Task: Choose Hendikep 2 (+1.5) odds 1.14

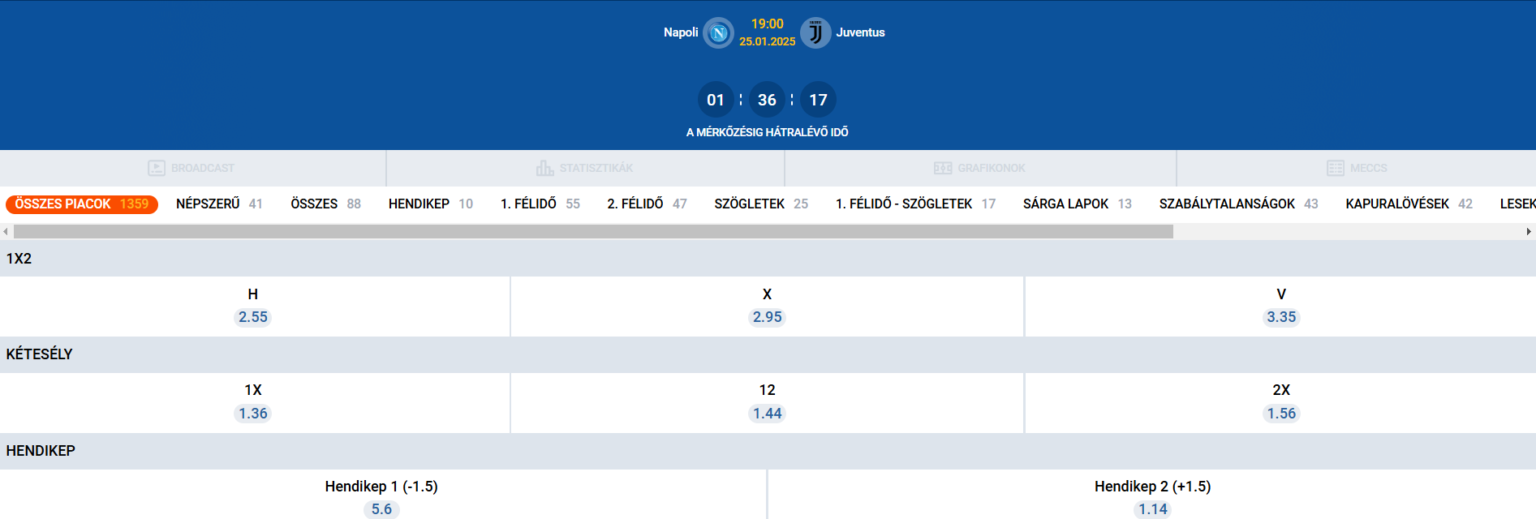Action: click(1152, 509)
